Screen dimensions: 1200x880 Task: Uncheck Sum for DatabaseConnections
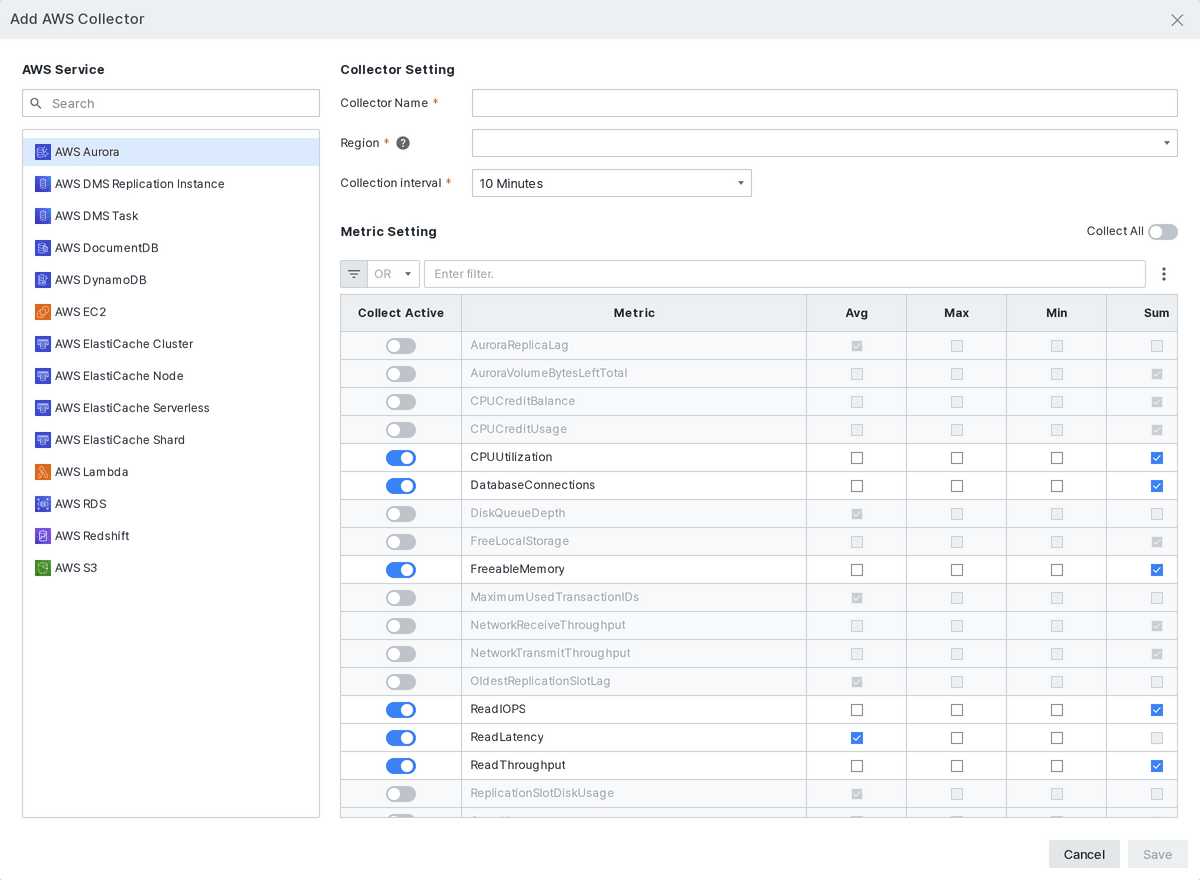pyautogui.click(x=1157, y=486)
